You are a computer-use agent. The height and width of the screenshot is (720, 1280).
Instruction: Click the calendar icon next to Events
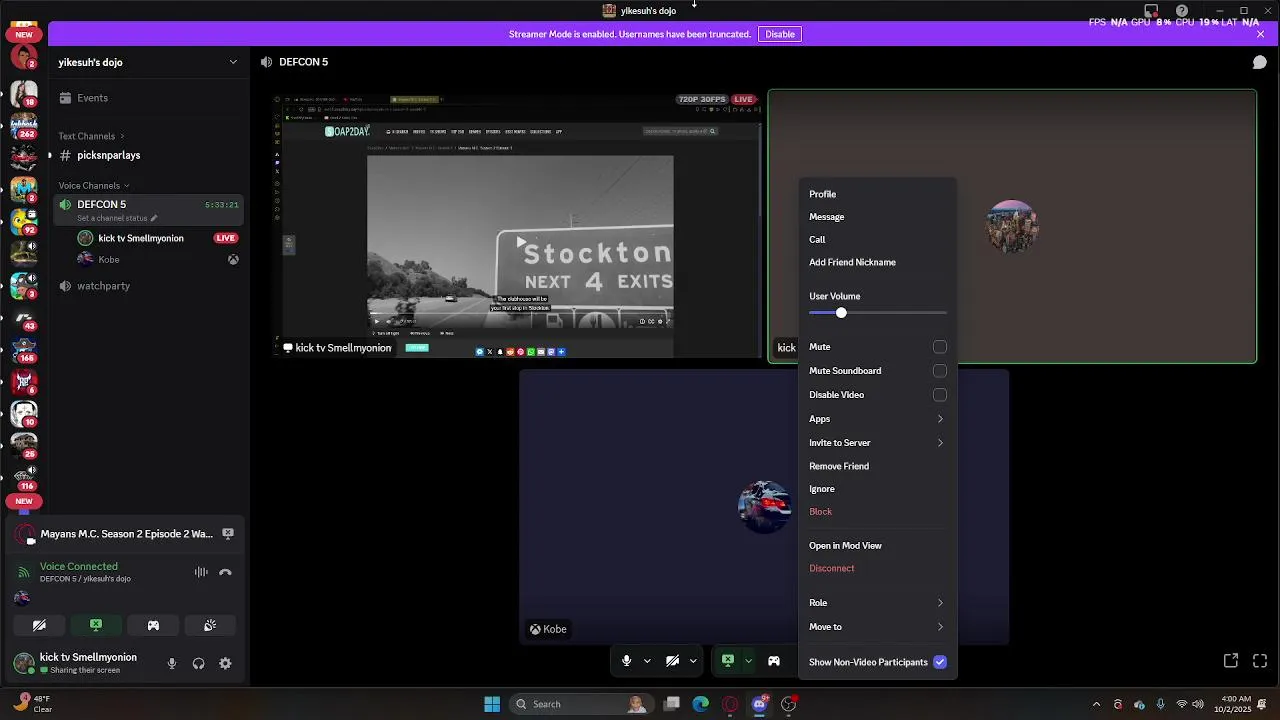(x=65, y=98)
